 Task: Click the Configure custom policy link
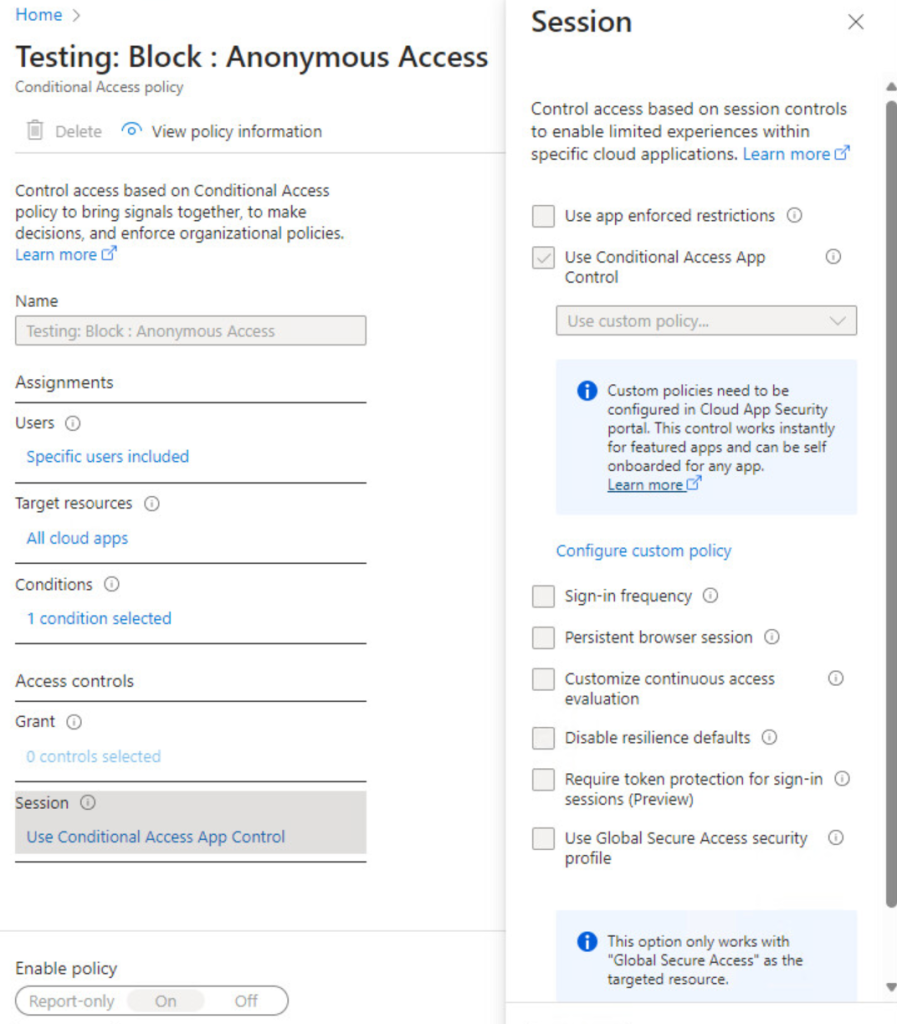click(x=643, y=551)
